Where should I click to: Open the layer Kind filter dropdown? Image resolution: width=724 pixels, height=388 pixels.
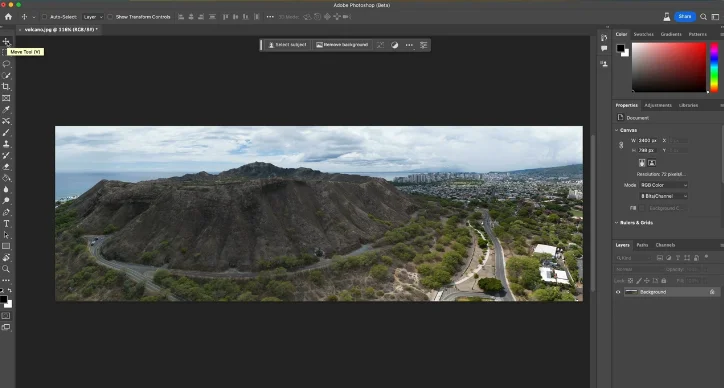(633, 258)
